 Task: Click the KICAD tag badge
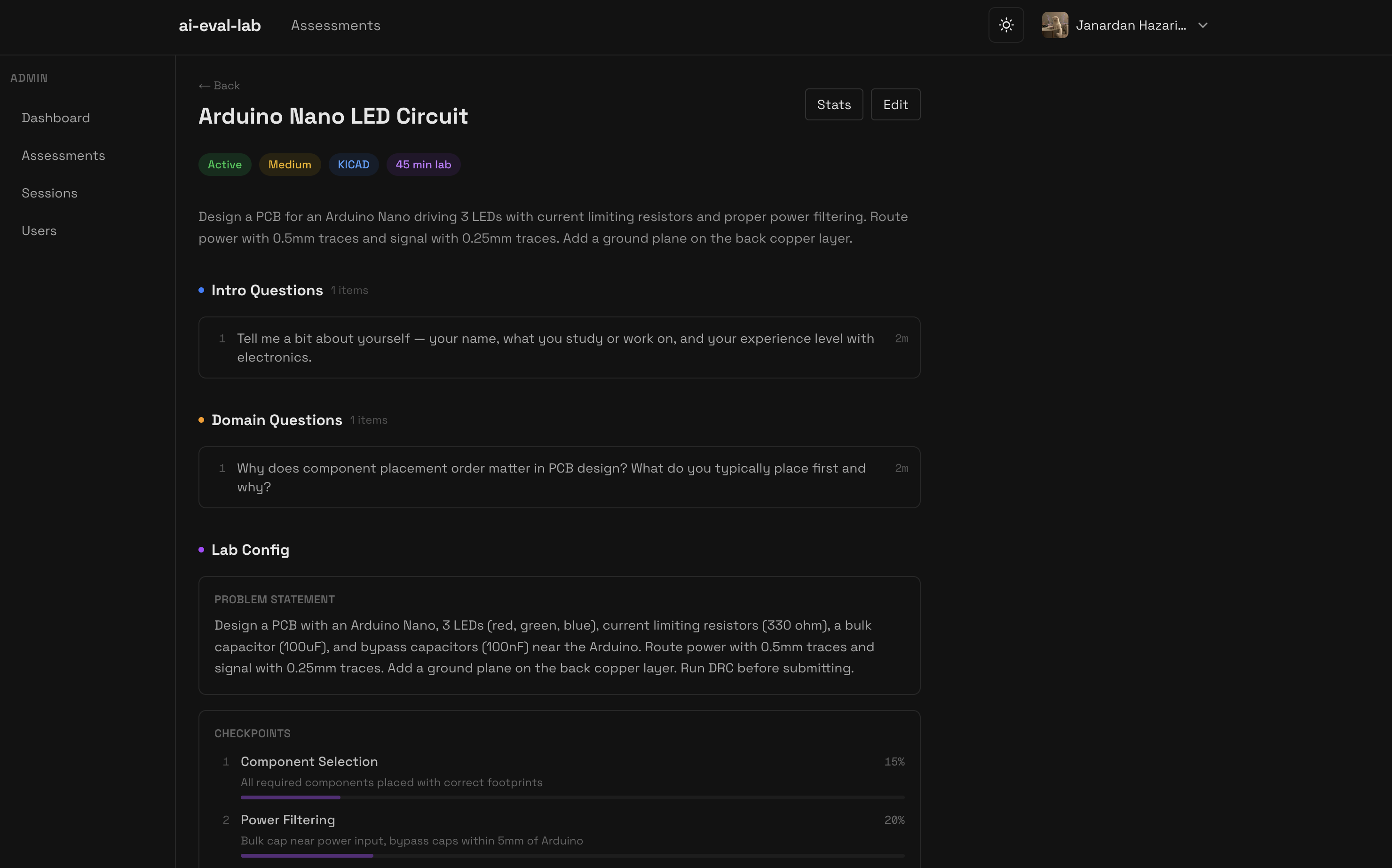[353, 165]
